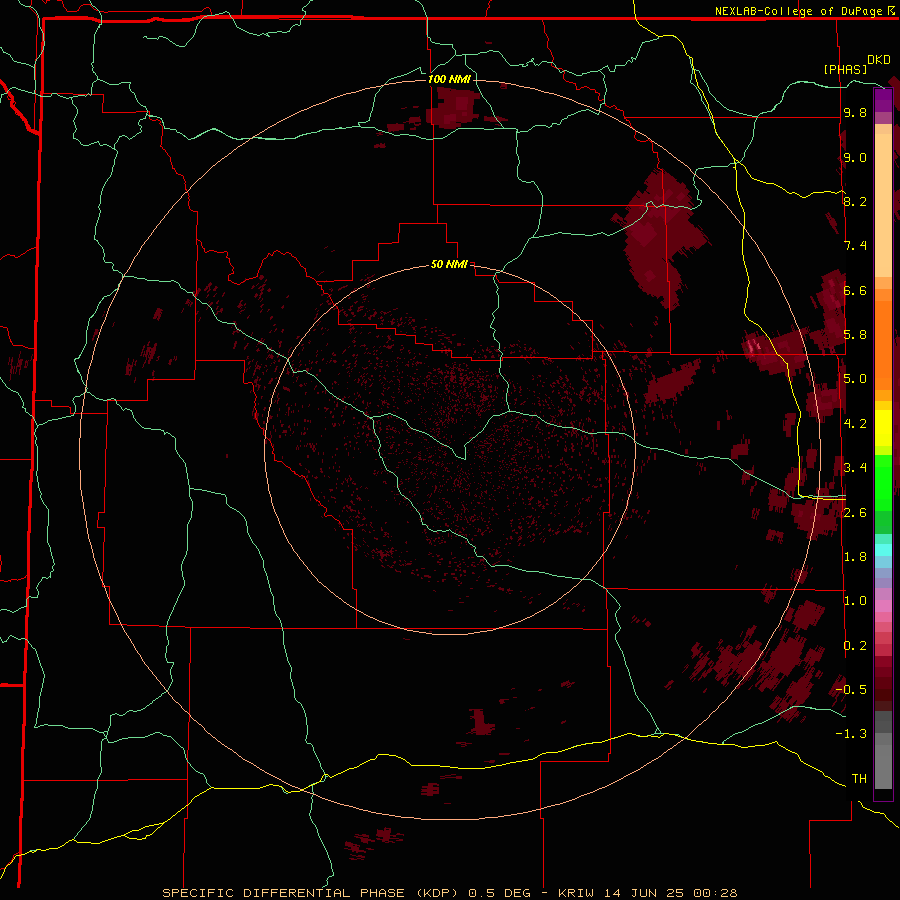Click the [PHAS] legend unit label
Screen dimensions: 900x900
pos(845,69)
